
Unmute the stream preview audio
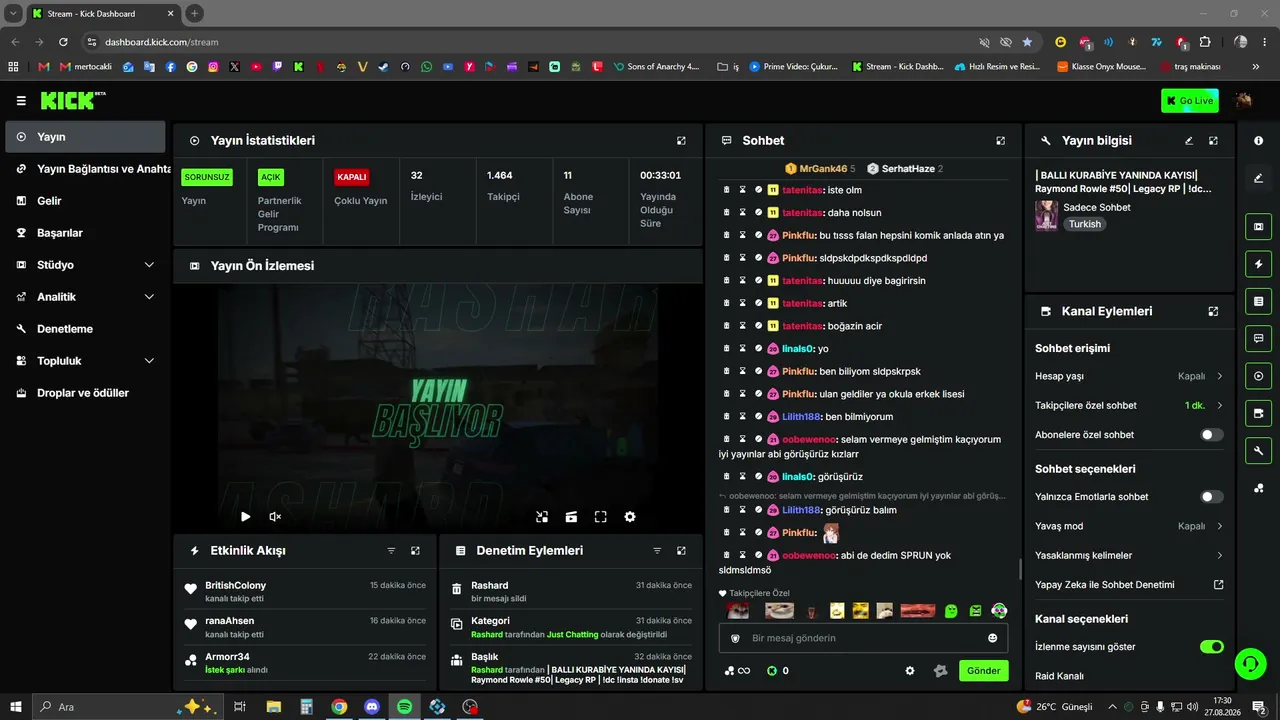point(275,517)
